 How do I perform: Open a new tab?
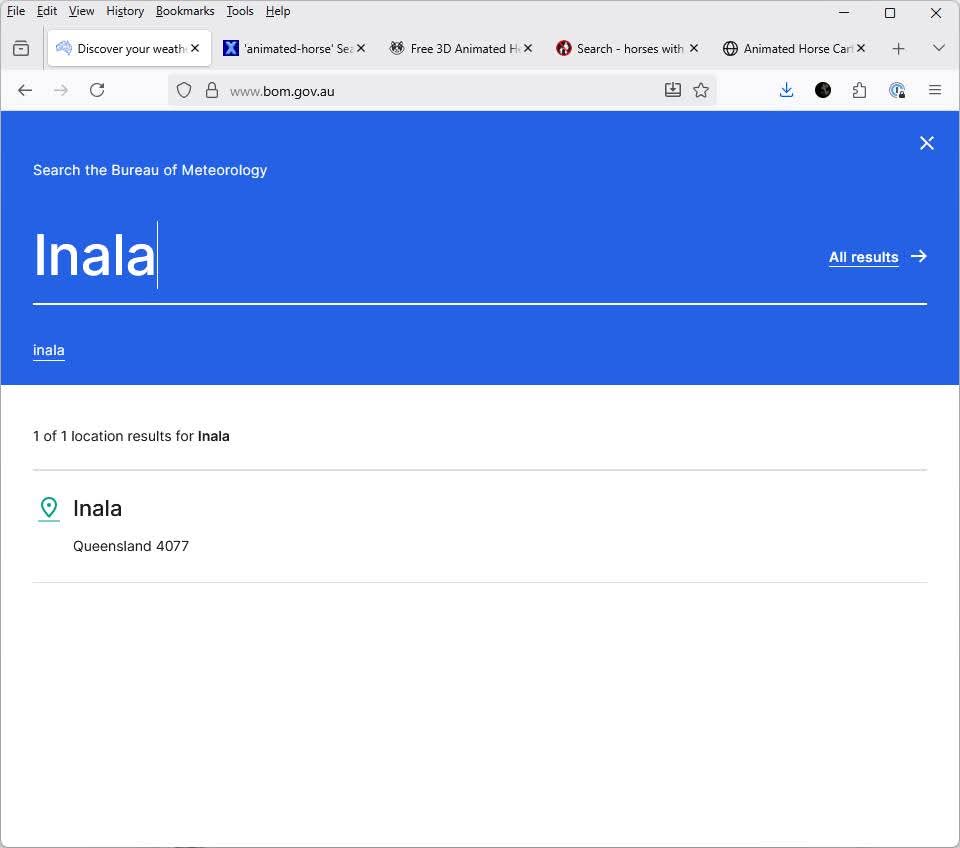click(x=898, y=48)
